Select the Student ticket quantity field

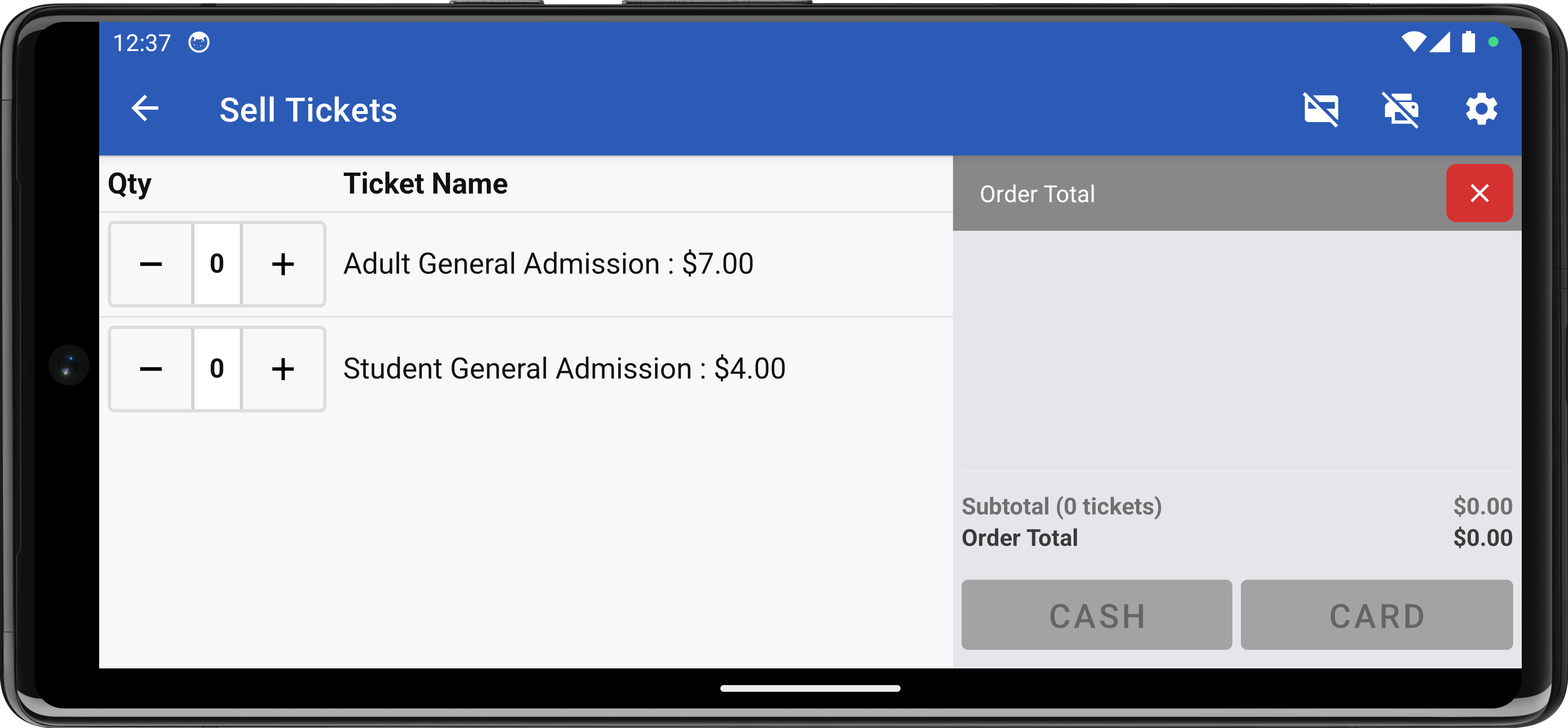tap(217, 369)
